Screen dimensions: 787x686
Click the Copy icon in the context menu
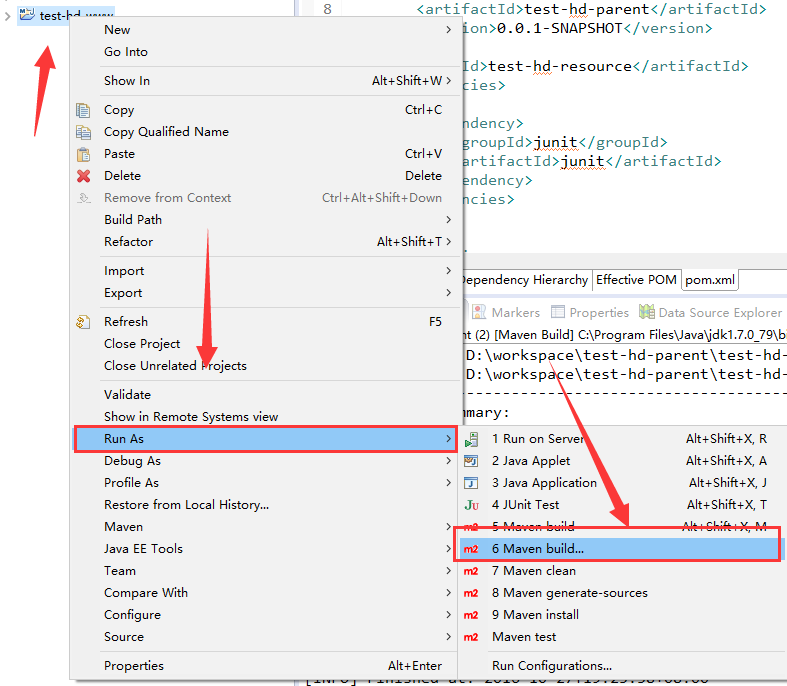tap(83, 110)
